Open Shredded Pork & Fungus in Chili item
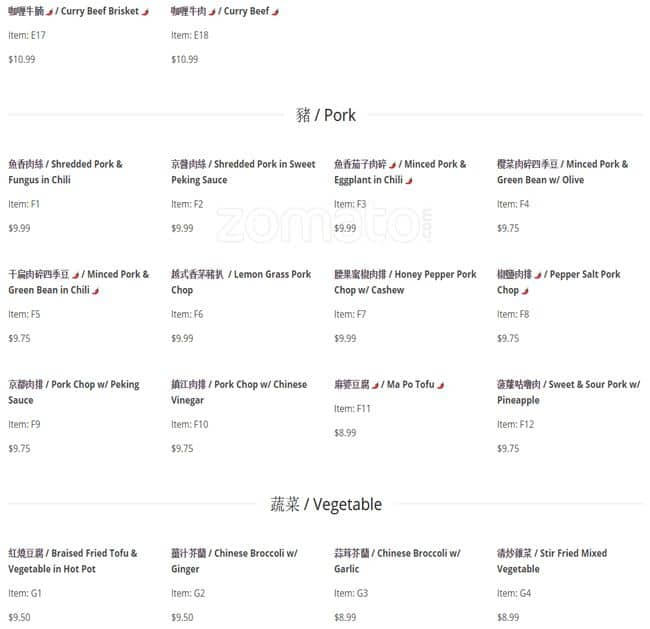This screenshot has width=650, height=629. point(67,172)
